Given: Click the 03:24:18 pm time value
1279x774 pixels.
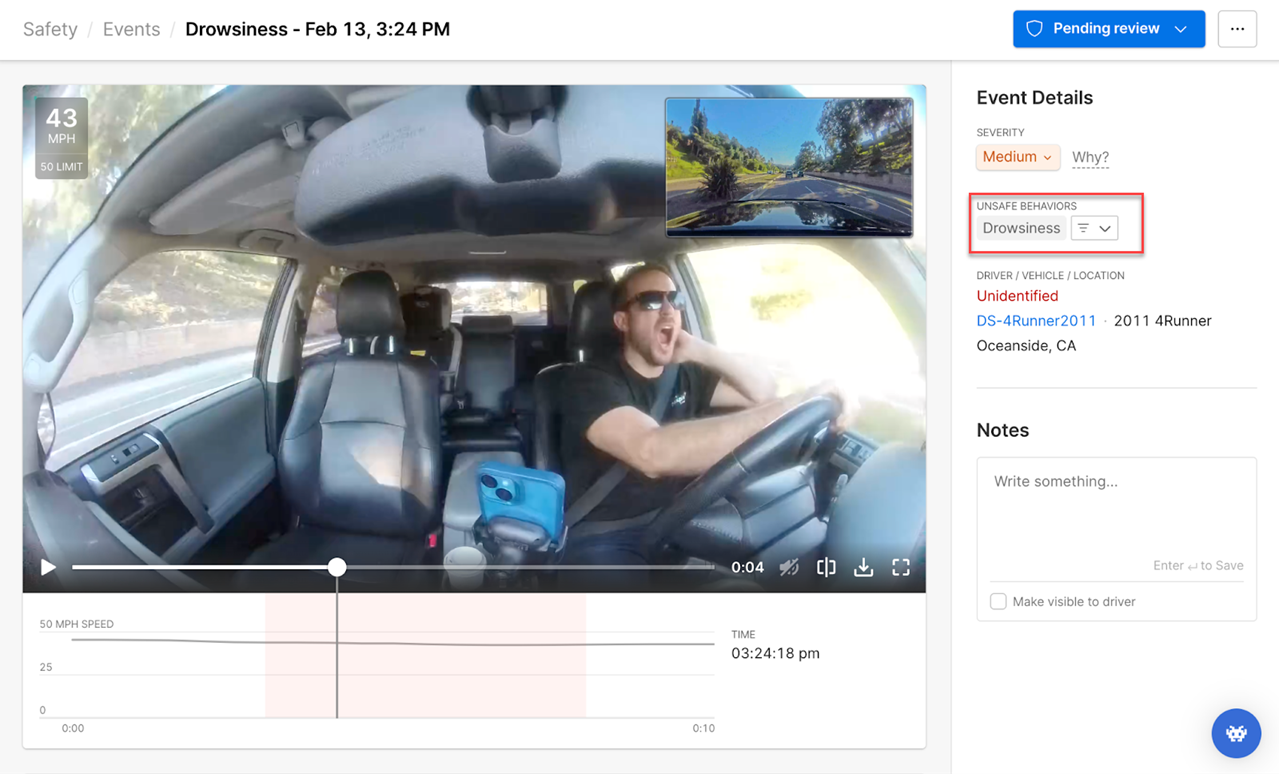Looking at the screenshot, I should click(775, 653).
